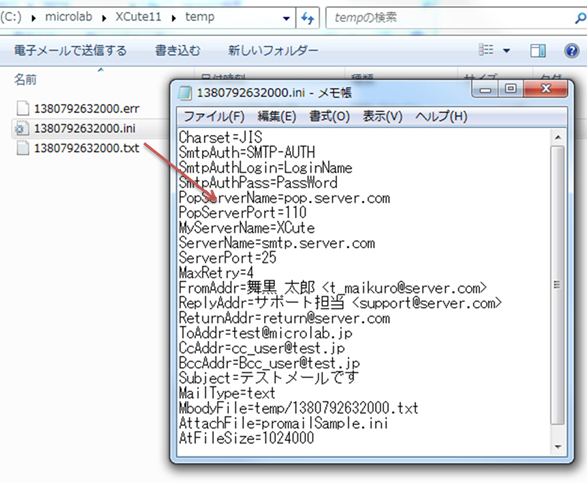Viewport: 587px width, 483px height.
Task: Open the ファイル(F) menu in Notepad
Action: (214, 116)
